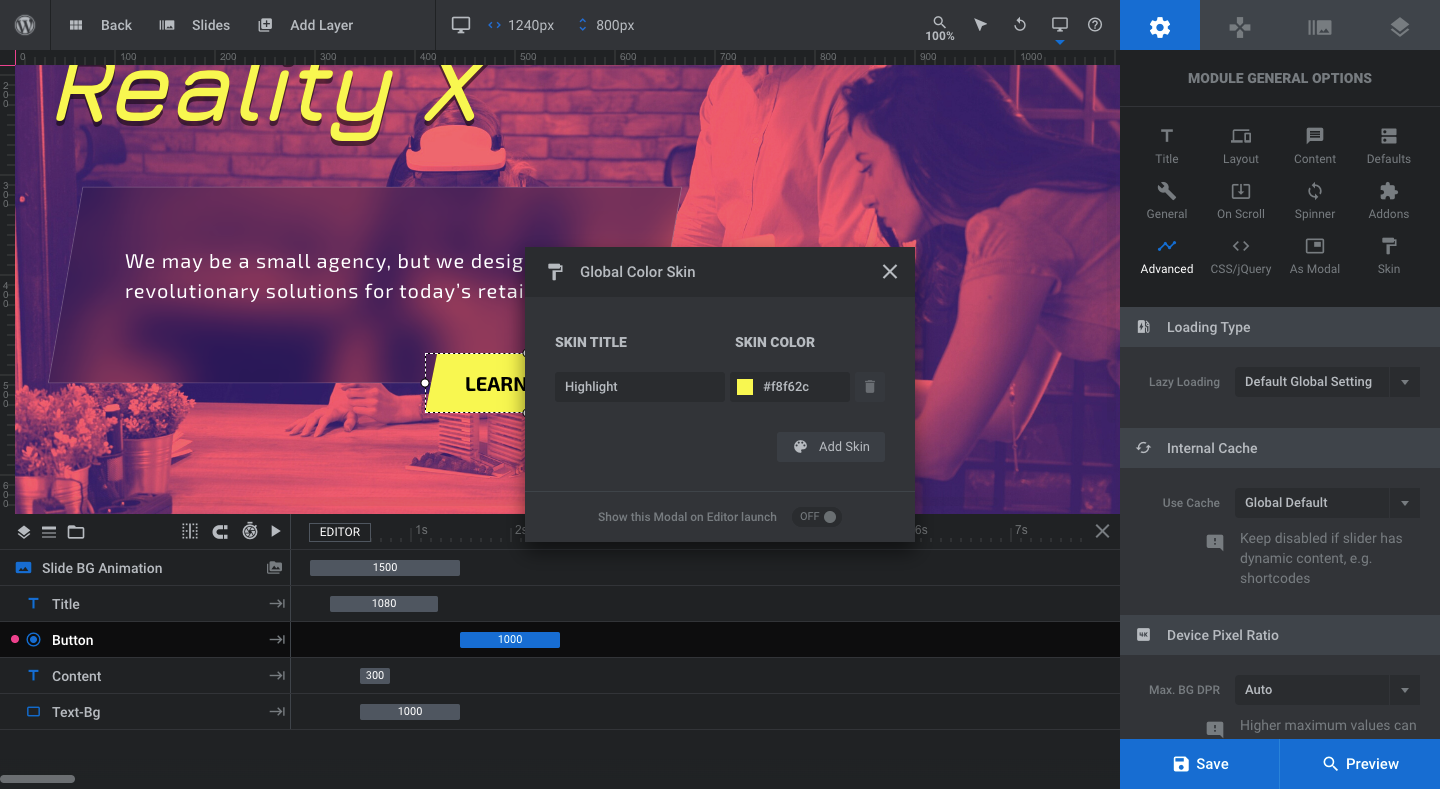The image size is (1440, 789).
Task: Click the undo history icon
Action: [x=1020, y=25]
